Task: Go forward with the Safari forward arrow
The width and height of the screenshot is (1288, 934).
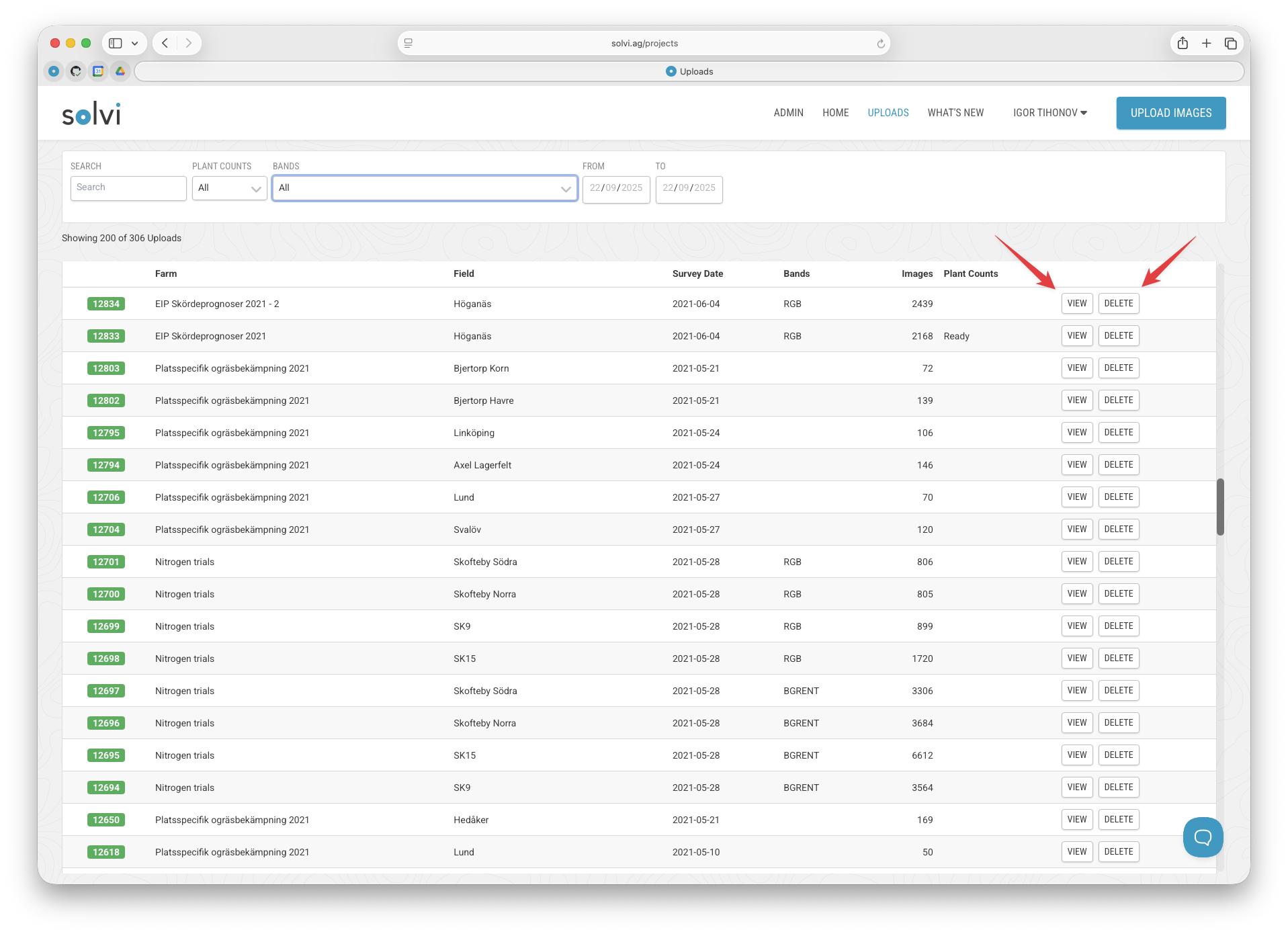Action: [x=189, y=43]
